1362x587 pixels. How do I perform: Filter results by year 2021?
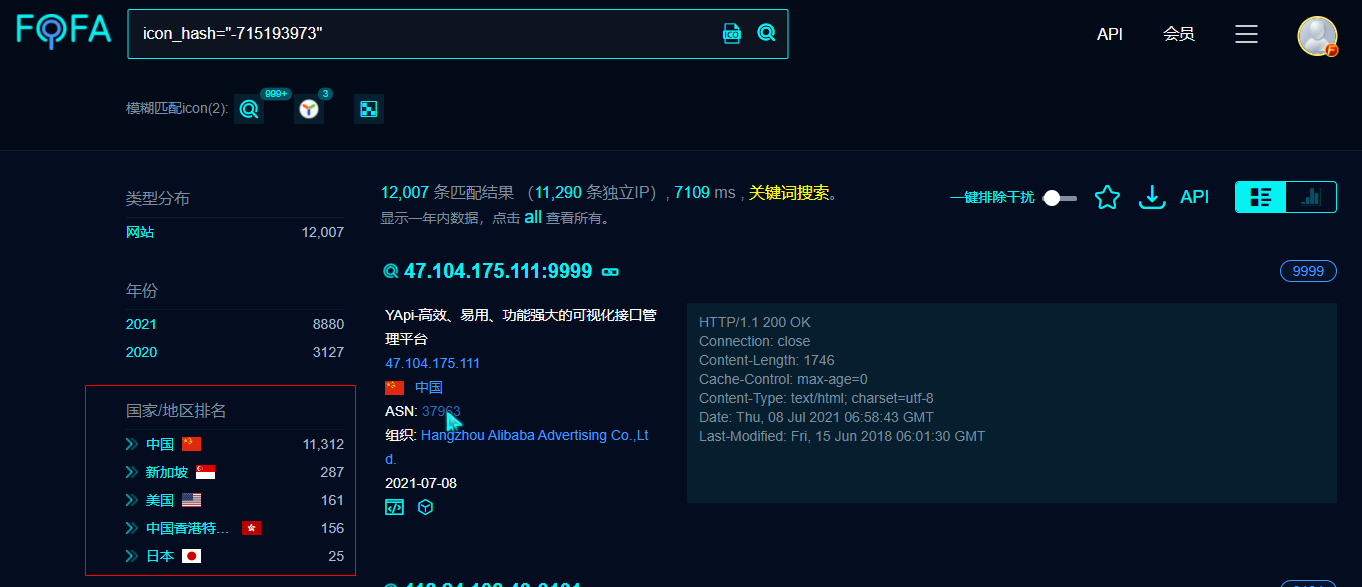(141, 324)
